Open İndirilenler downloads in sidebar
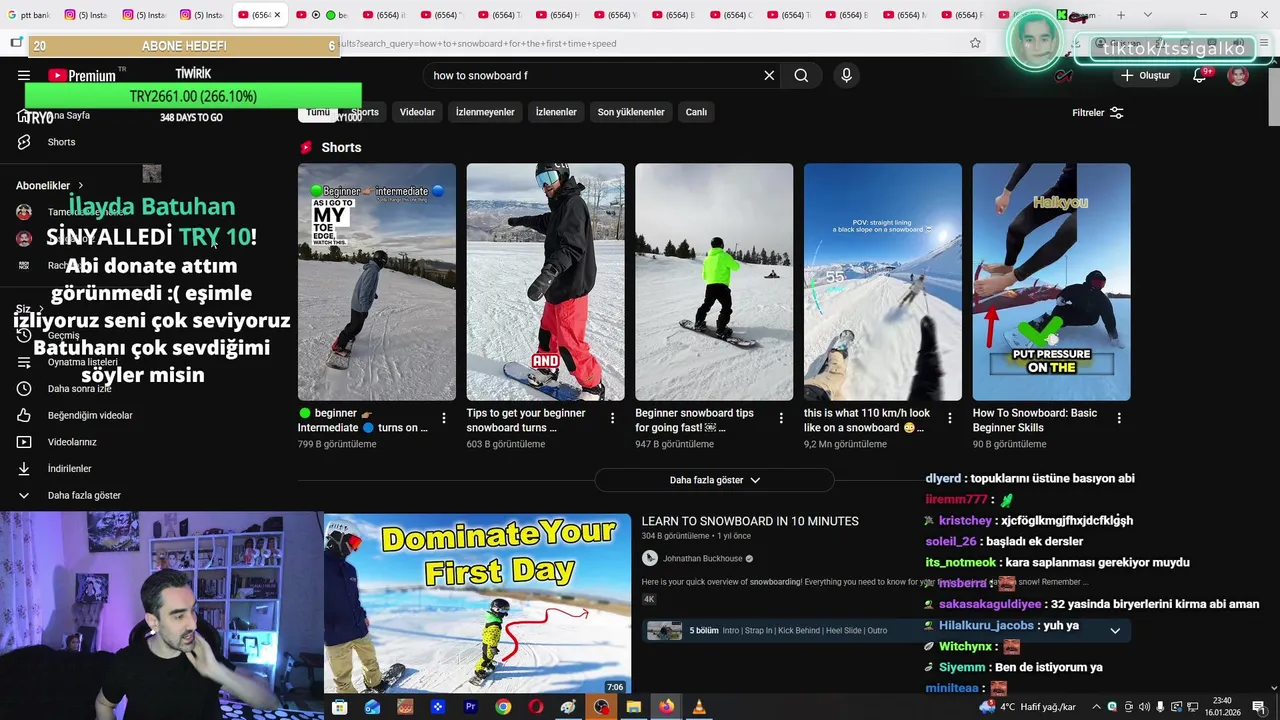The height and width of the screenshot is (720, 1280). click(x=69, y=468)
